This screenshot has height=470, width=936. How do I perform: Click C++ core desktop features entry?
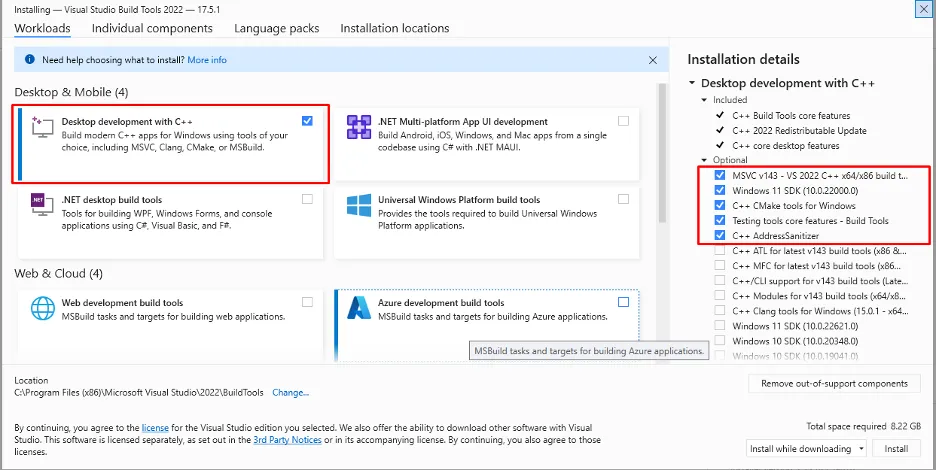786,146
